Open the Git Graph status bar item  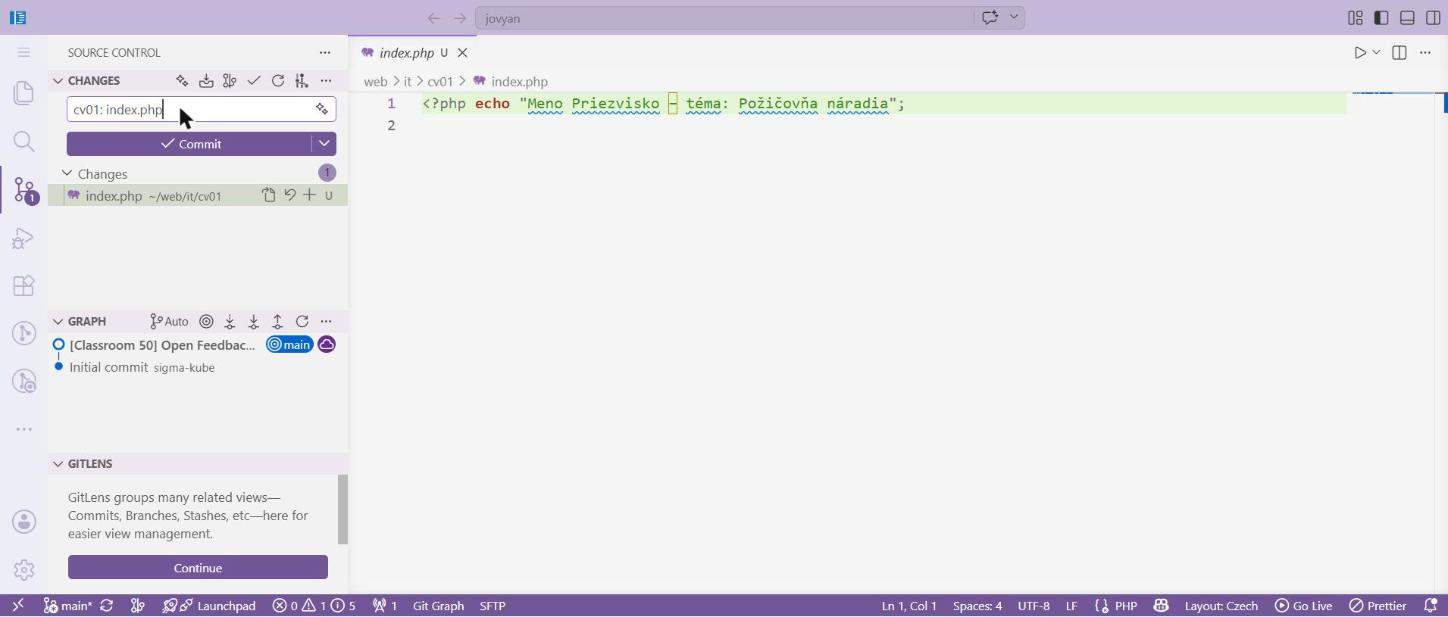(x=438, y=605)
